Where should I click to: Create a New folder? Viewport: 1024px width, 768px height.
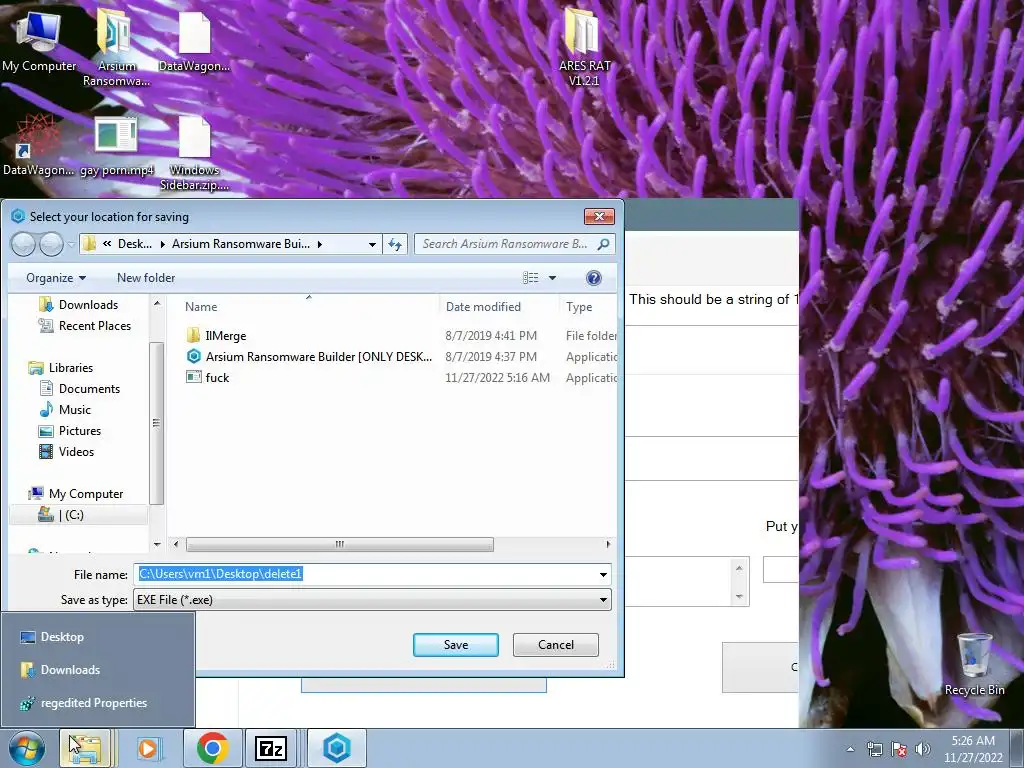pos(146,278)
